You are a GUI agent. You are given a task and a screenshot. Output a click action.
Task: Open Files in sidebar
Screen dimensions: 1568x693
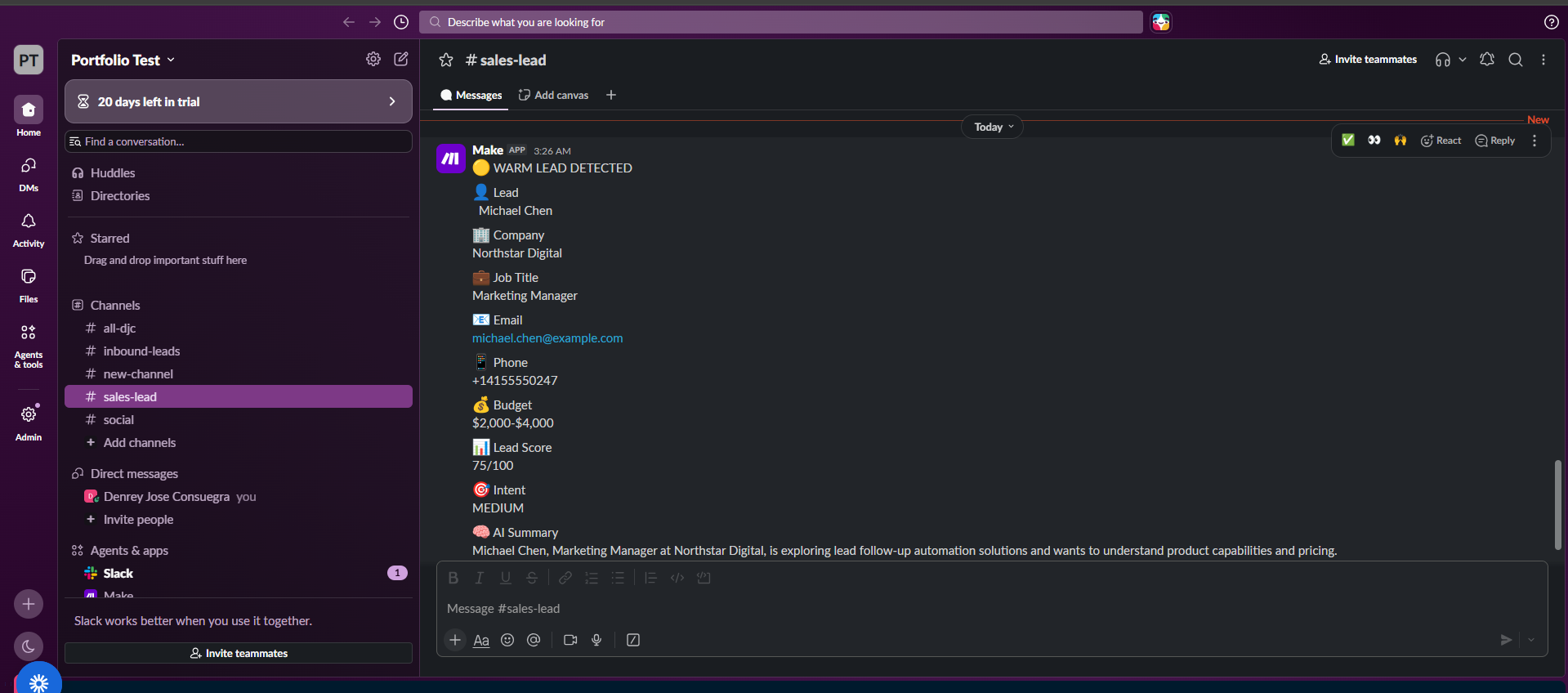click(x=29, y=285)
